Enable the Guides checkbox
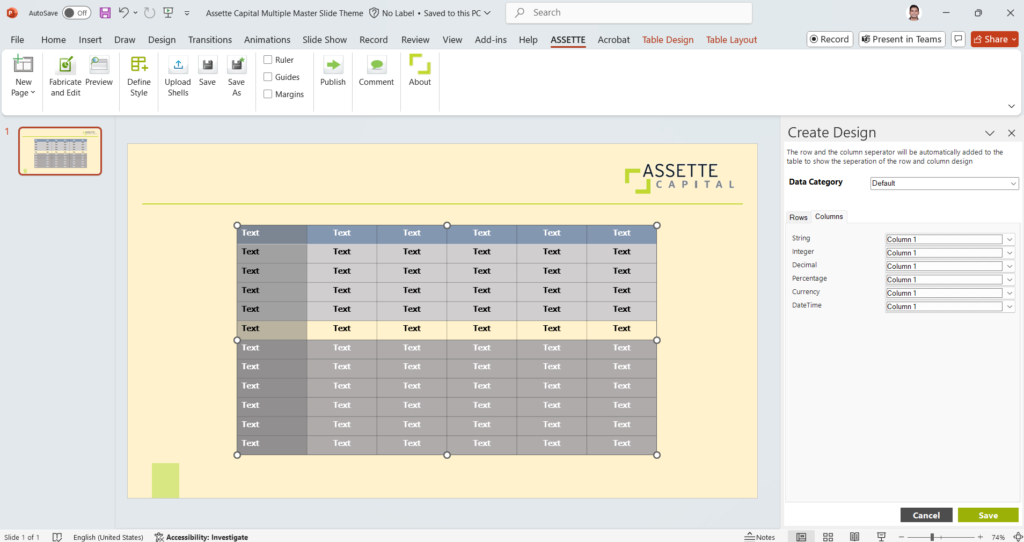The height and width of the screenshot is (542, 1024). (268, 76)
